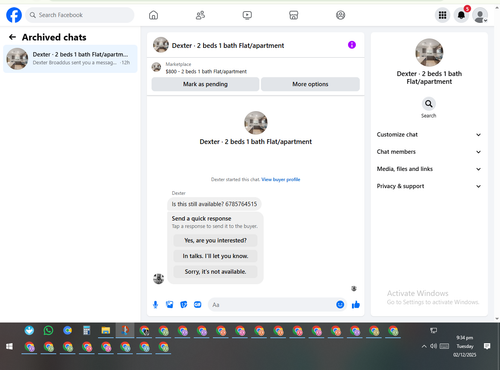Open Calculator from the taskbar
Viewport: 500px width, 370px height.
pos(87,330)
